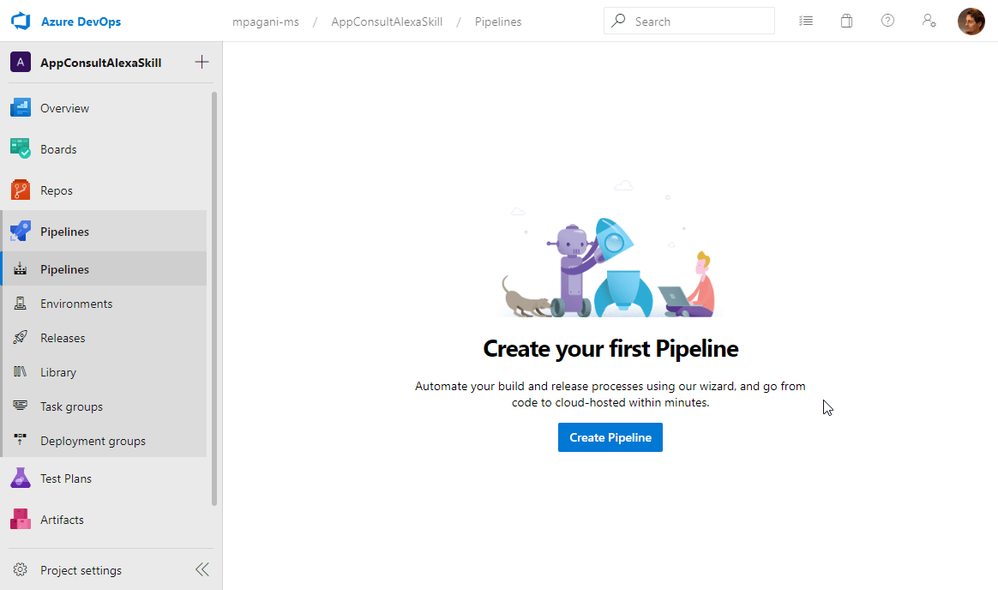The image size is (998, 590).
Task: Go to mpagani-ms organization breadcrumb
Action: click(265, 22)
